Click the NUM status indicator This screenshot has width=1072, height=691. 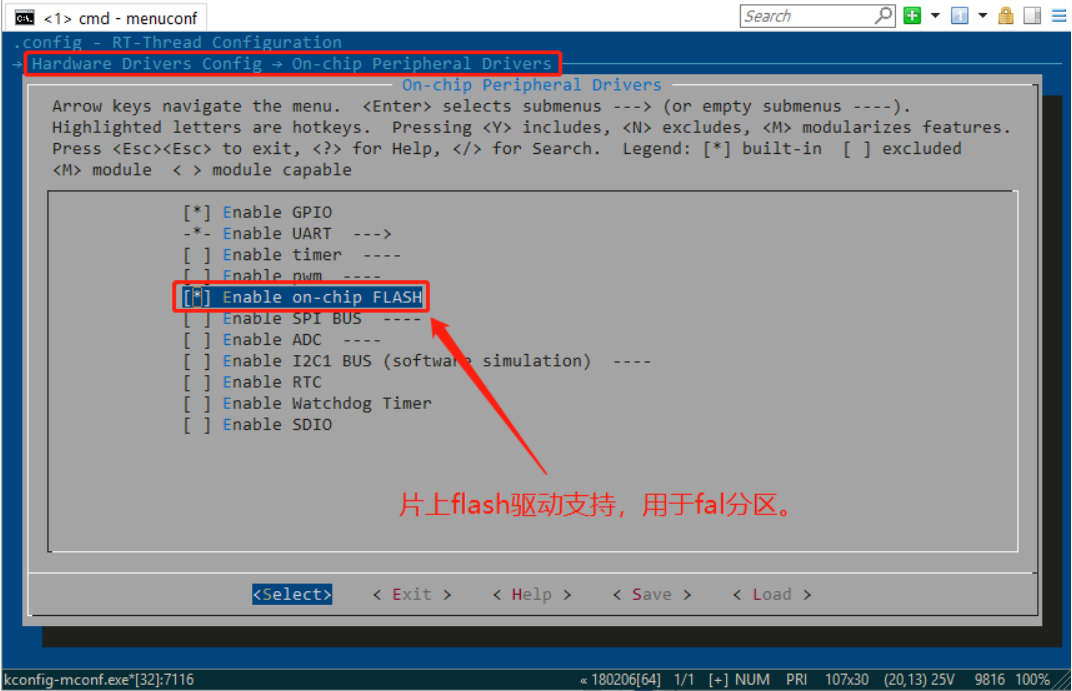753,679
